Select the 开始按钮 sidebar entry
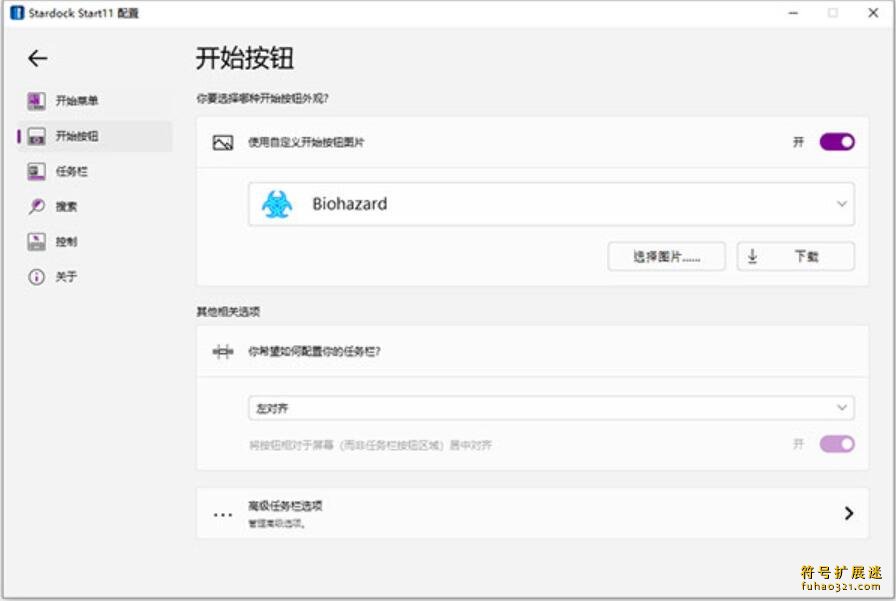This screenshot has width=896, height=601. pos(94,136)
